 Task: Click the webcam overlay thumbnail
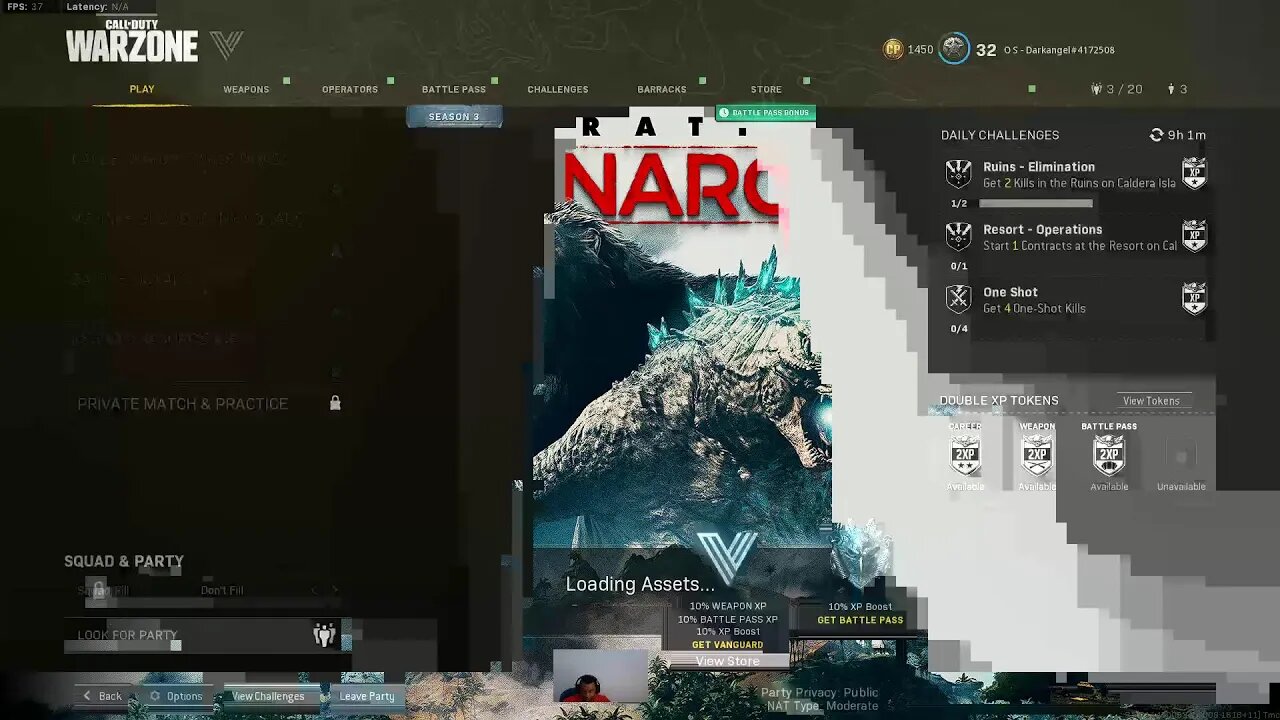point(600,676)
